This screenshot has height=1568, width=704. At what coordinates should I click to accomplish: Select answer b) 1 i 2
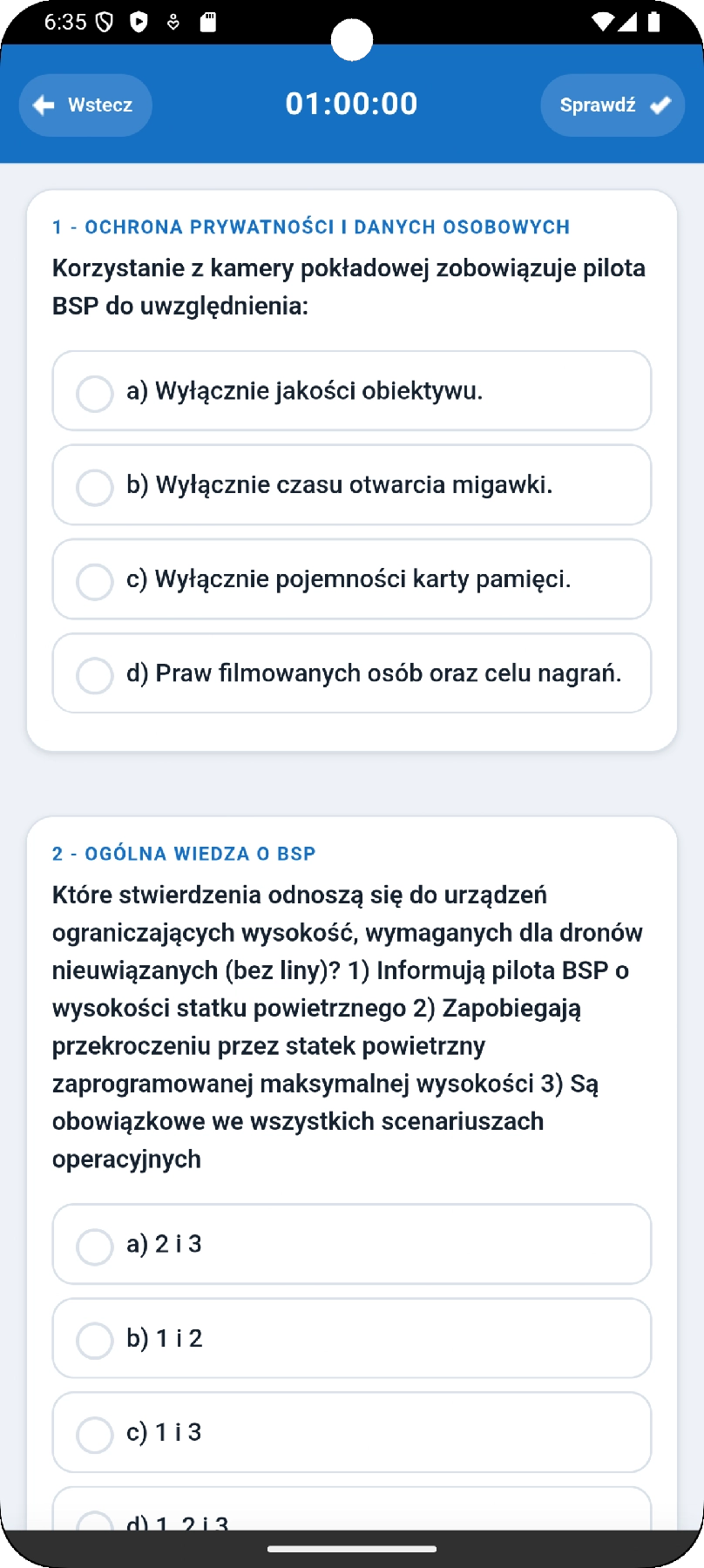click(352, 1338)
